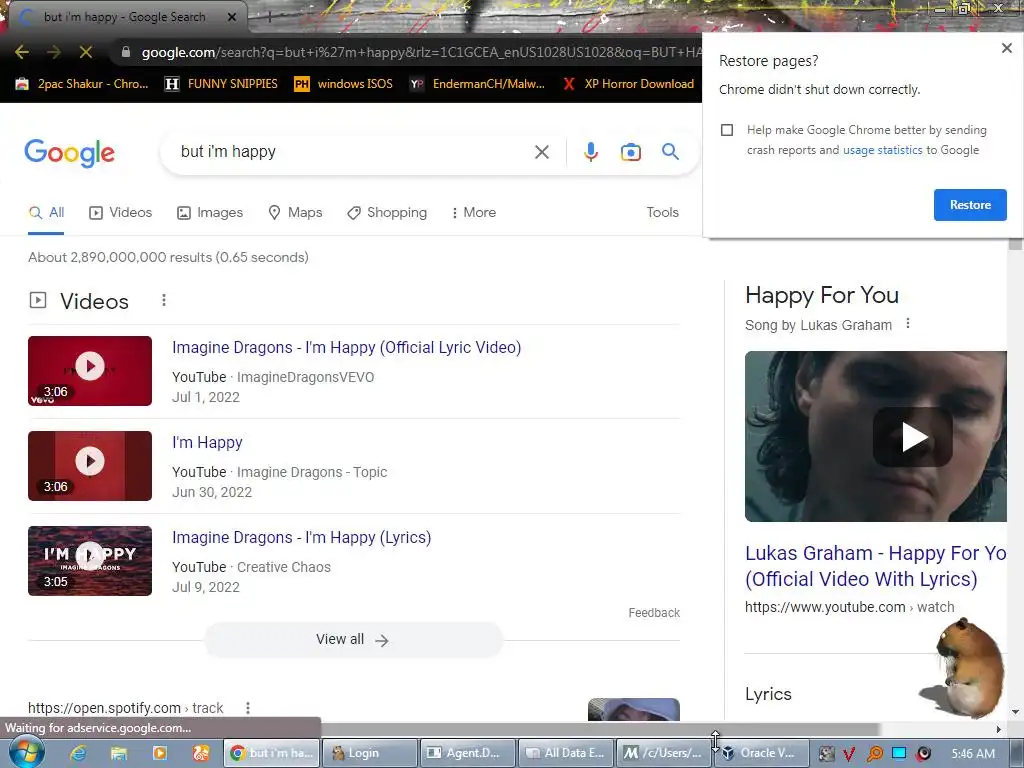
Task: Close the Google Search browser tab
Action: click(232, 17)
